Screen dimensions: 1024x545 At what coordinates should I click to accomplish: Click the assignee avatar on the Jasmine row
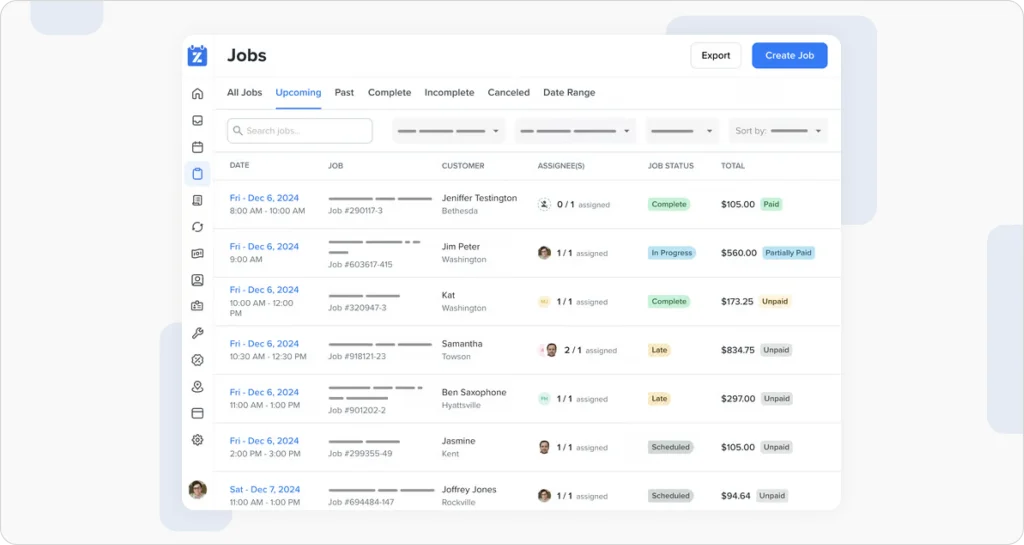(x=544, y=447)
